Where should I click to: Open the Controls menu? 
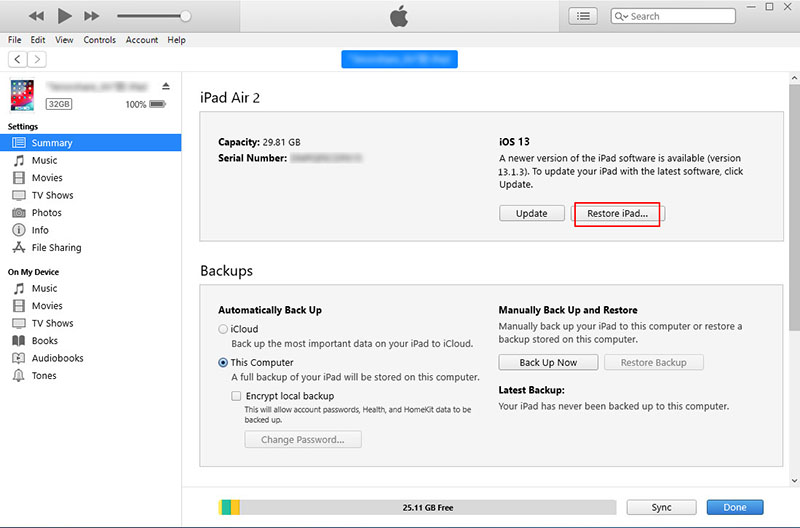99,40
